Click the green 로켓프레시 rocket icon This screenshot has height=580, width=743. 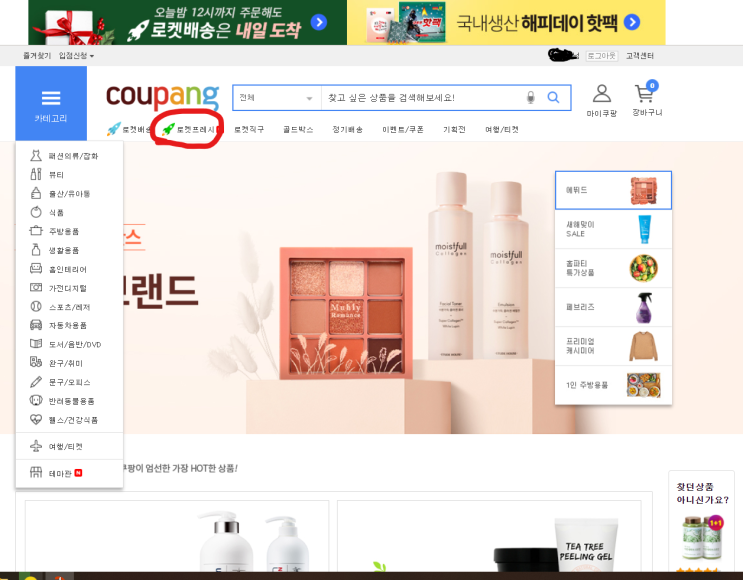tap(168, 129)
